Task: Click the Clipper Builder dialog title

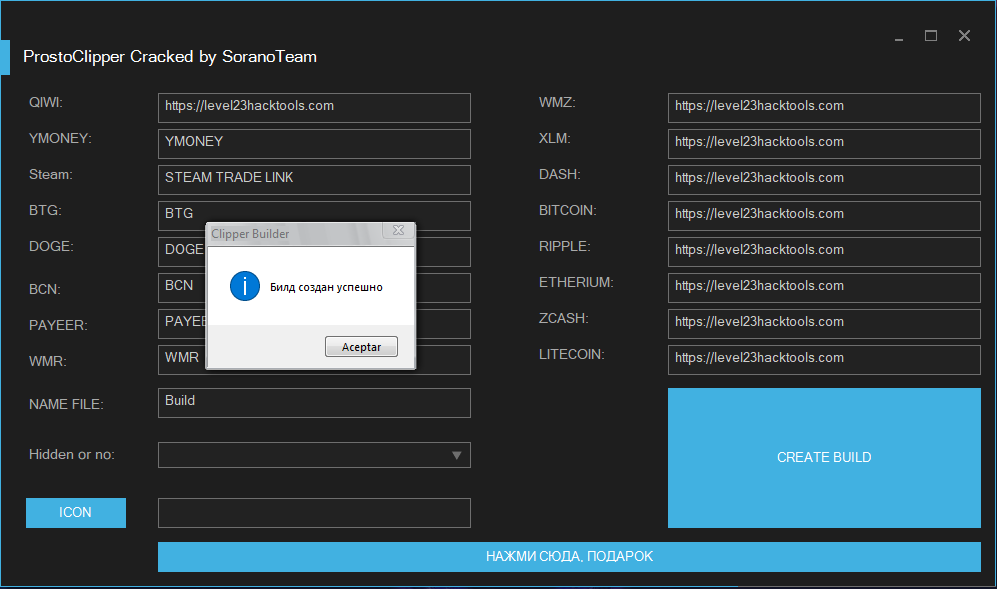Action: (250, 233)
